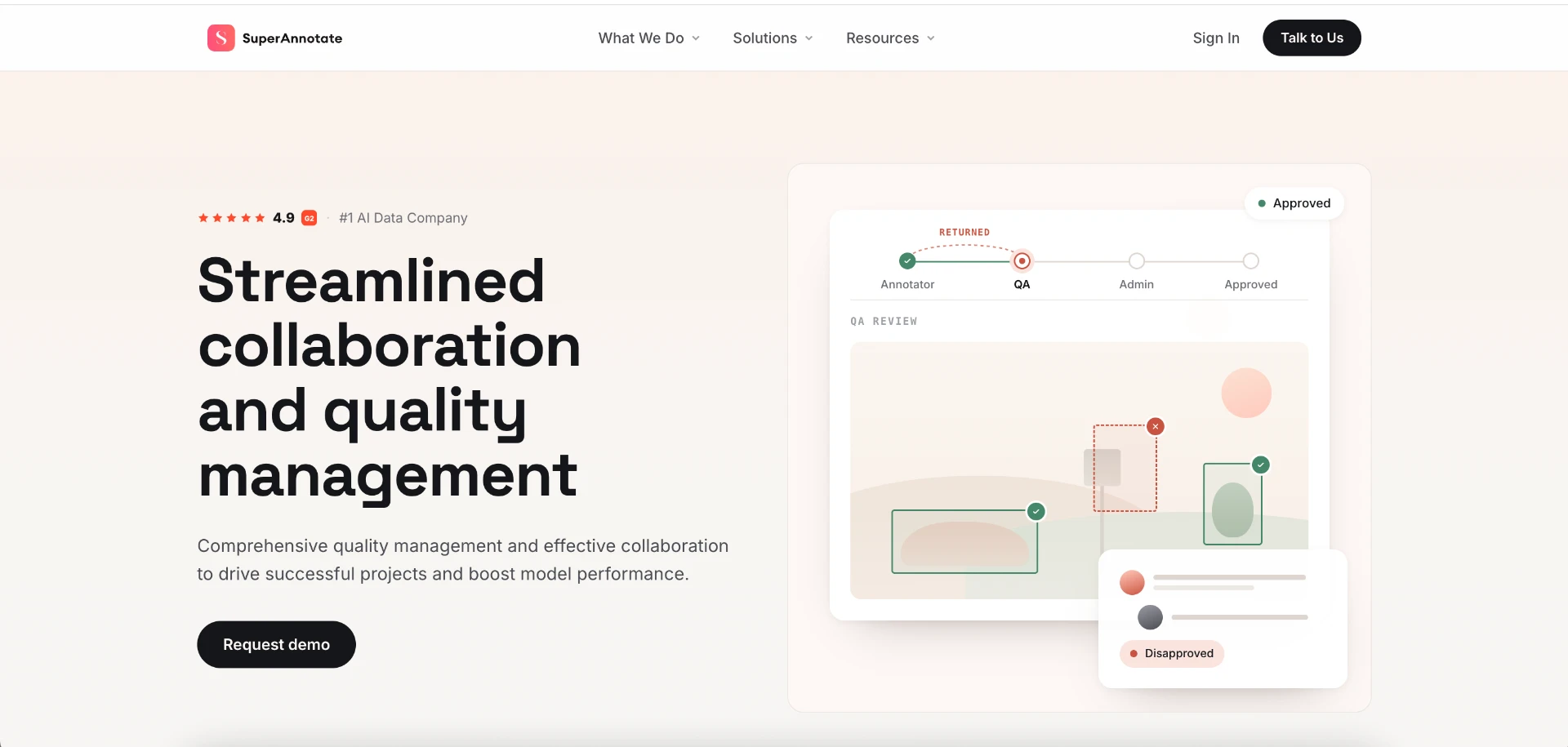This screenshot has height=747, width=1568.
Task: Click the 4.9 rating value
Action: (283, 218)
